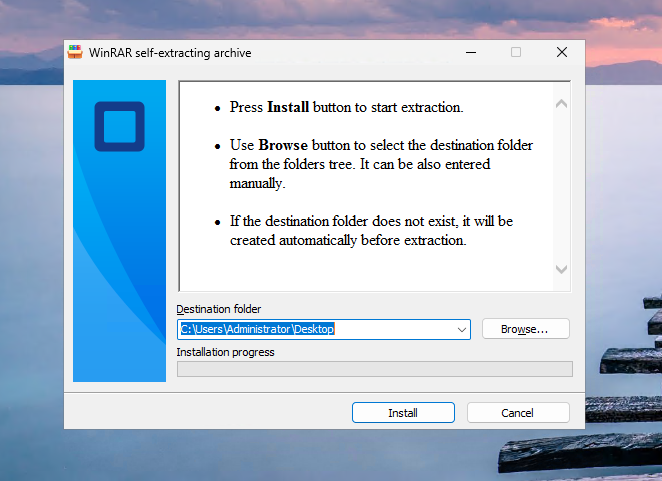Click the WinRAR books icon in title bar

point(75,52)
